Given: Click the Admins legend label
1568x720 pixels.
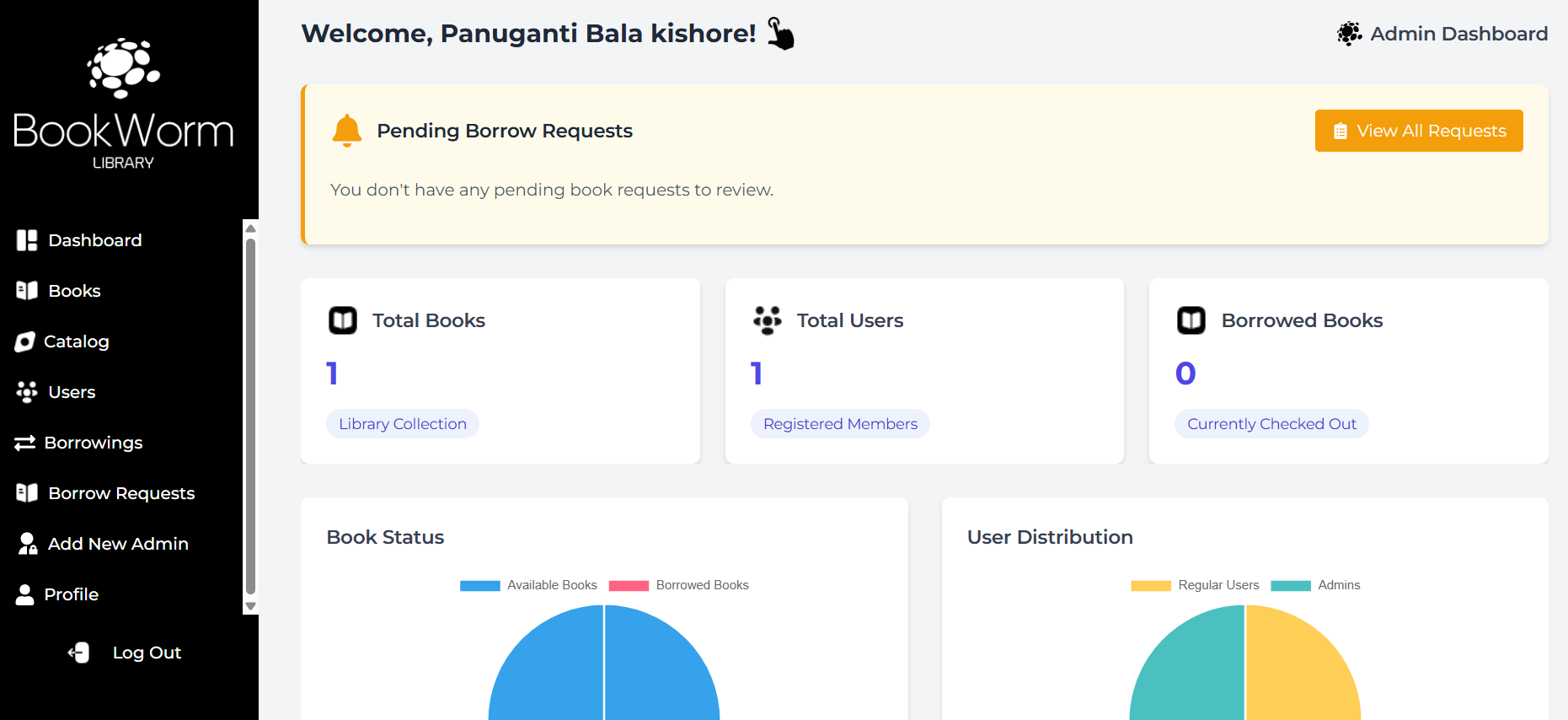Looking at the screenshot, I should click(x=1339, y=585).
